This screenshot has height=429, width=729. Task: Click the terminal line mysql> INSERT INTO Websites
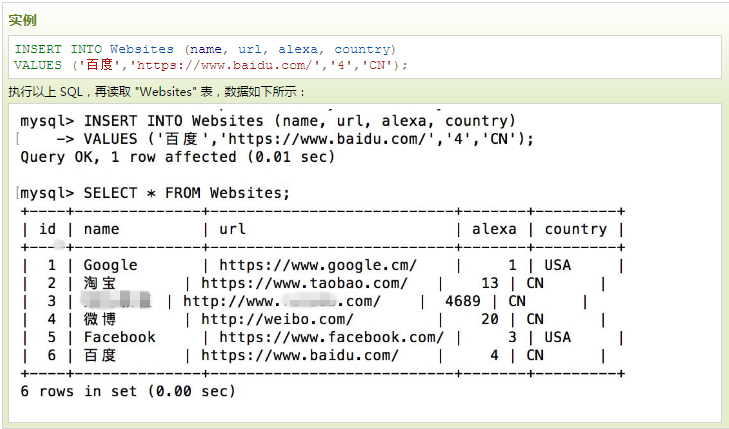tap(268, 121)
